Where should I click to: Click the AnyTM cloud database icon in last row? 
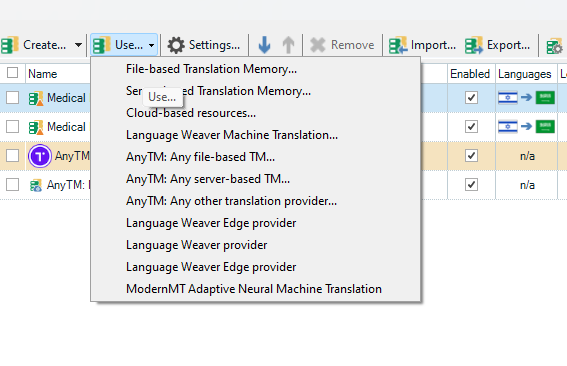(x=35, y=185)
